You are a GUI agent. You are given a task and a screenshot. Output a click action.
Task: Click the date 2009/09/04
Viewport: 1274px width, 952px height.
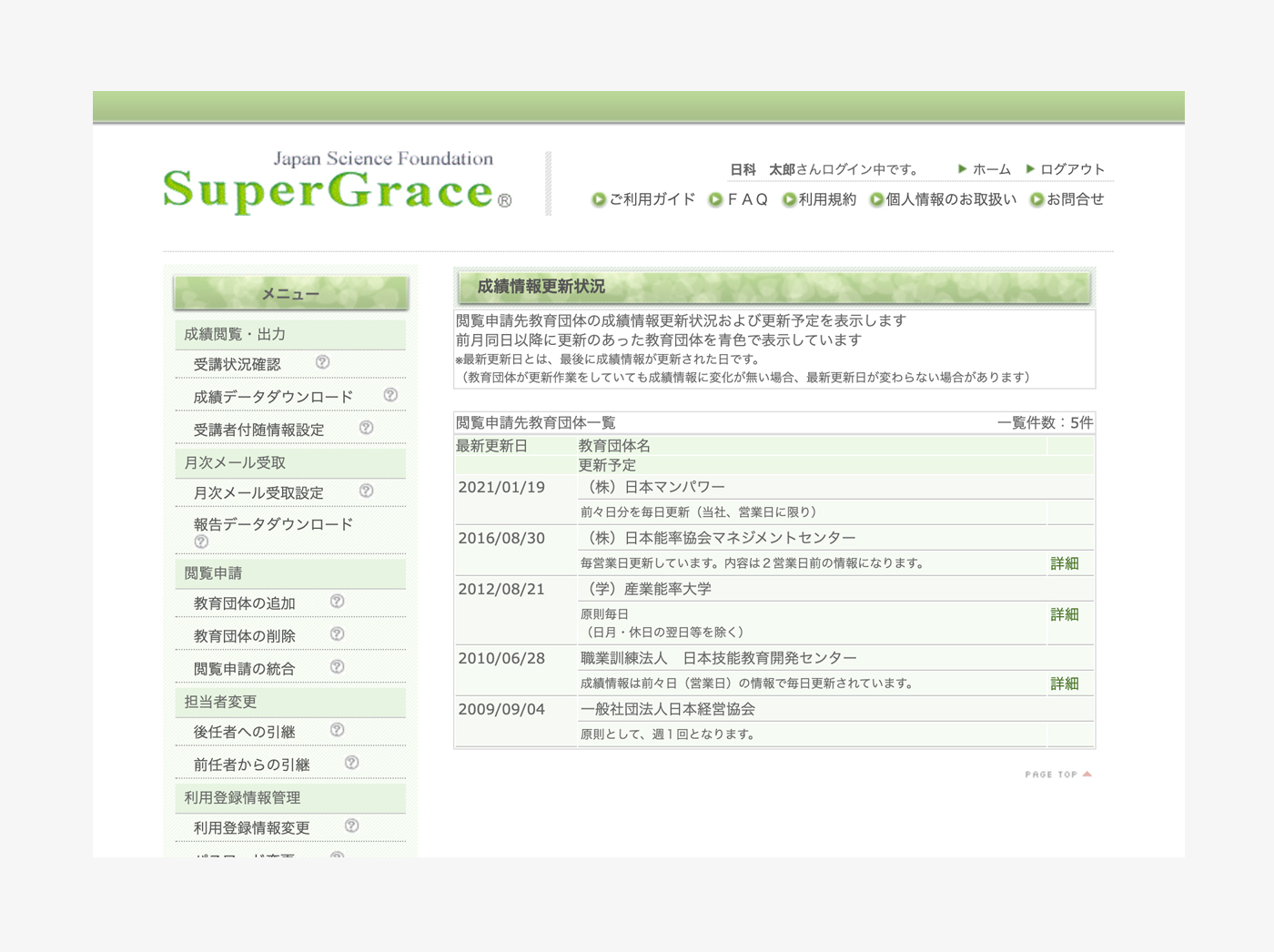click(x=501, y=709)
